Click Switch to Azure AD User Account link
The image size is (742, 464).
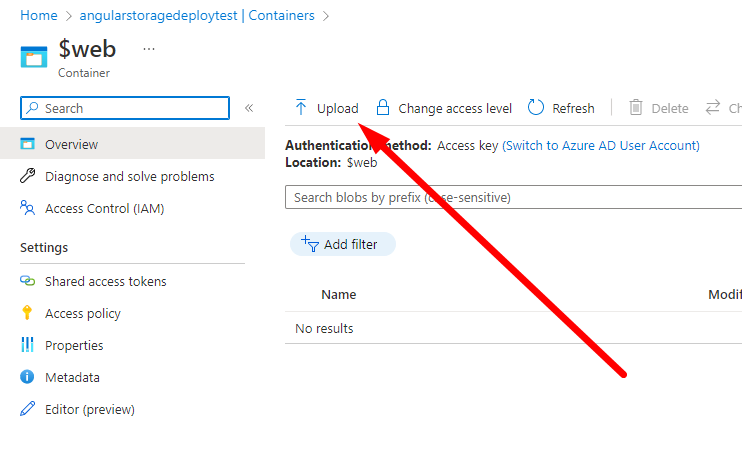point(600,145)
